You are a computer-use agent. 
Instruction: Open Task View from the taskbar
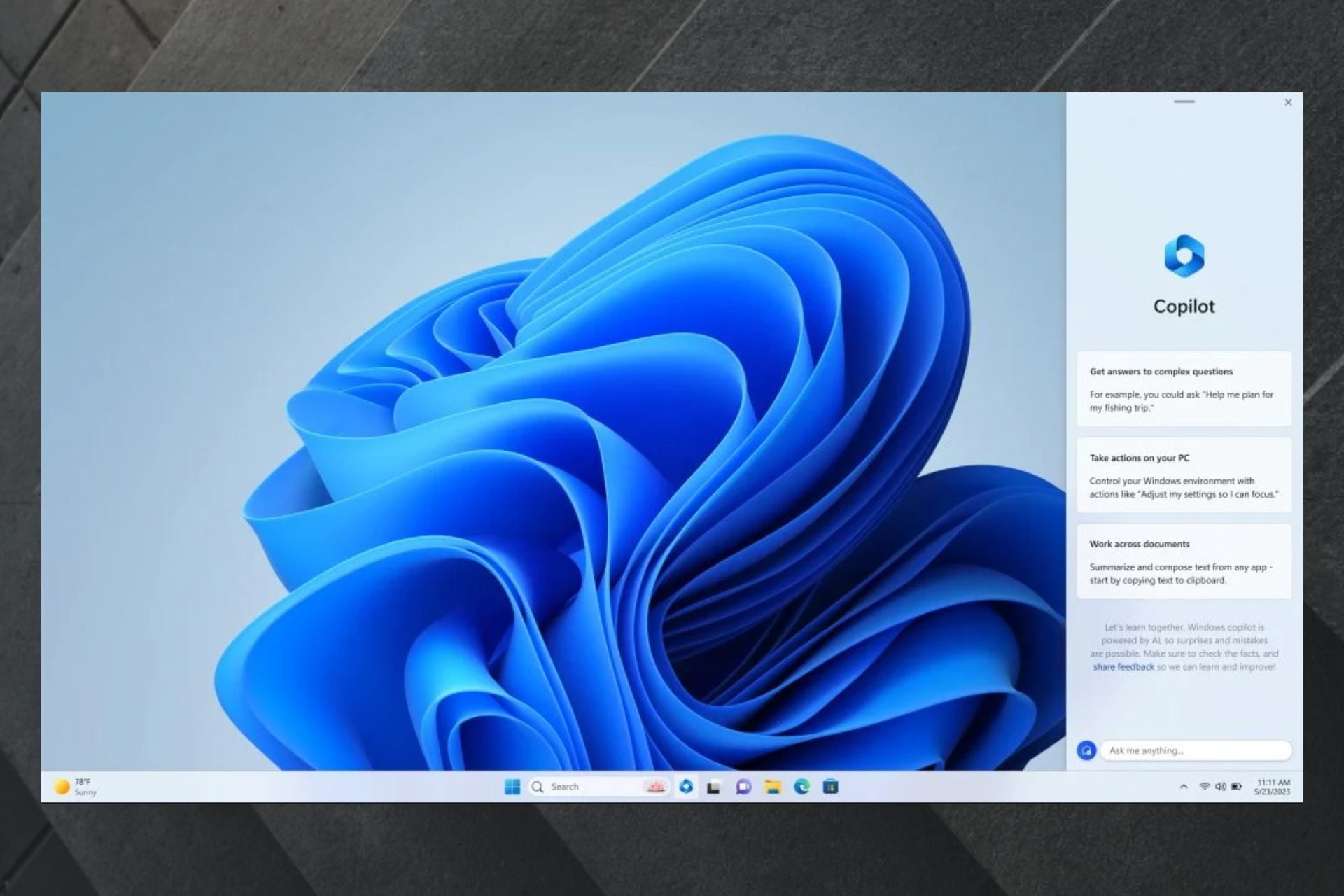[x=713, y=787]
